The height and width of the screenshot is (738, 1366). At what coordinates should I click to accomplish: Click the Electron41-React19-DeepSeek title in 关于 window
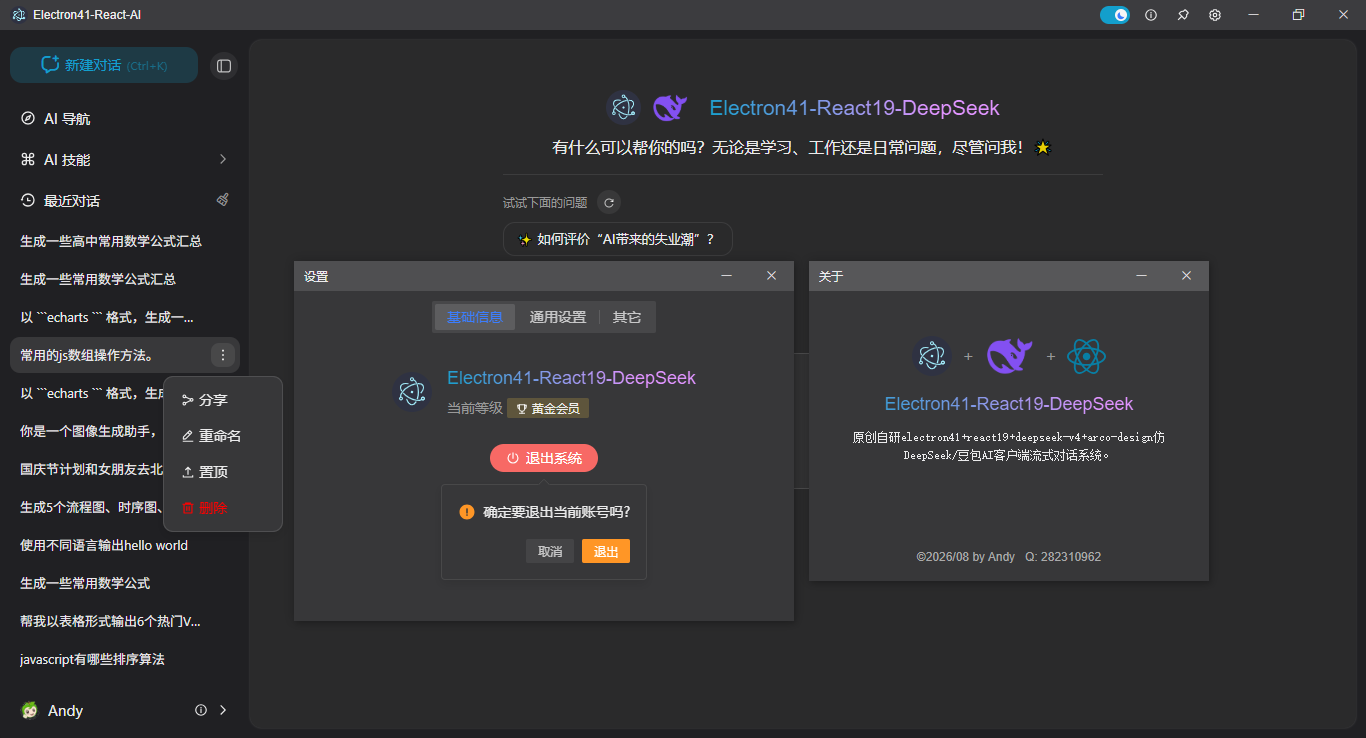click(x=1009, y=404)
